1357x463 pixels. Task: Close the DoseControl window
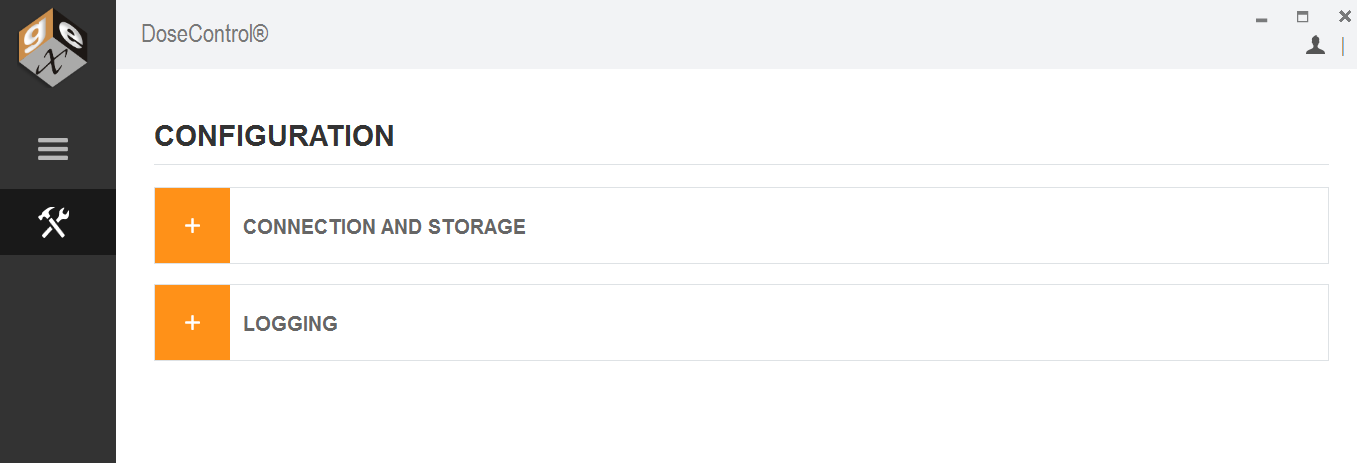tap(1344, 16)
